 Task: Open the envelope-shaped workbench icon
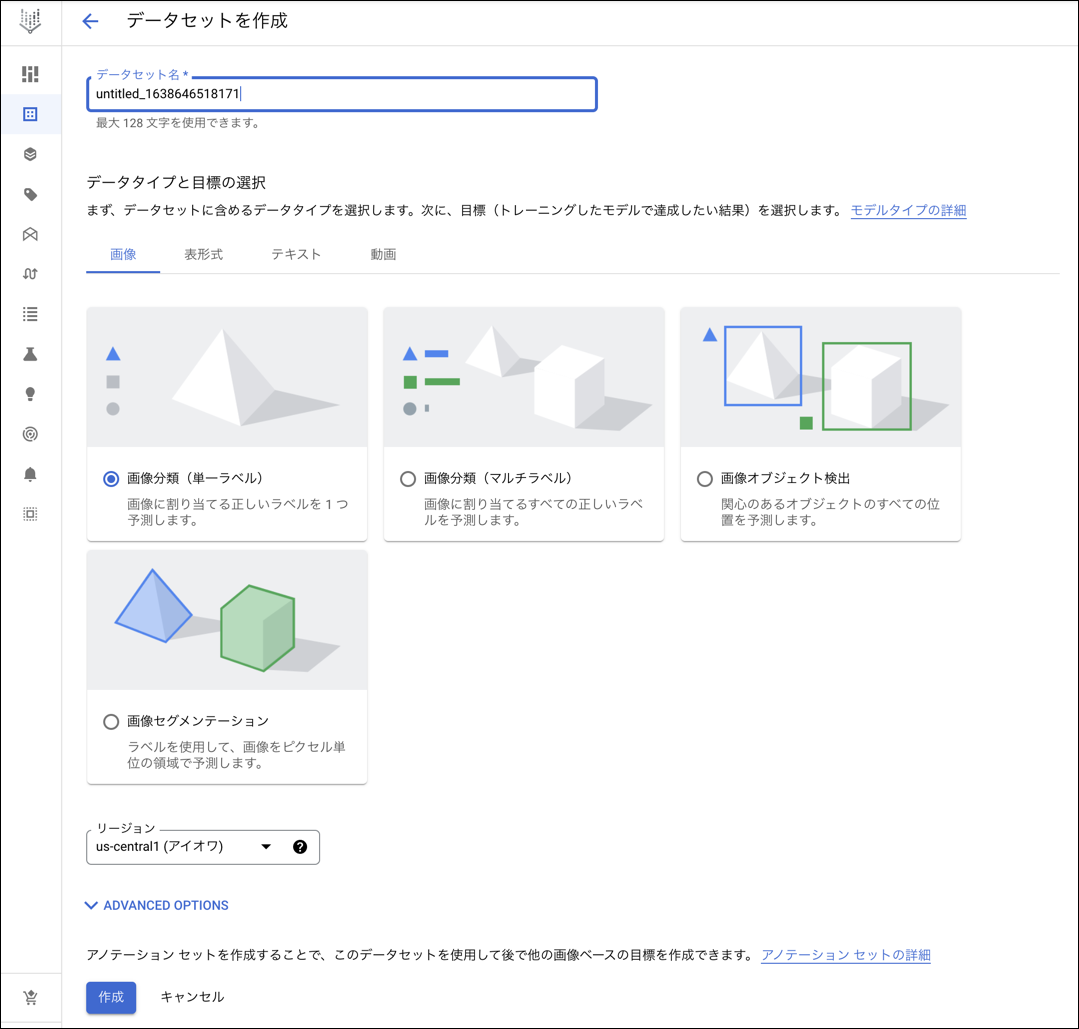pyautogui.click(x=30, y=235)
